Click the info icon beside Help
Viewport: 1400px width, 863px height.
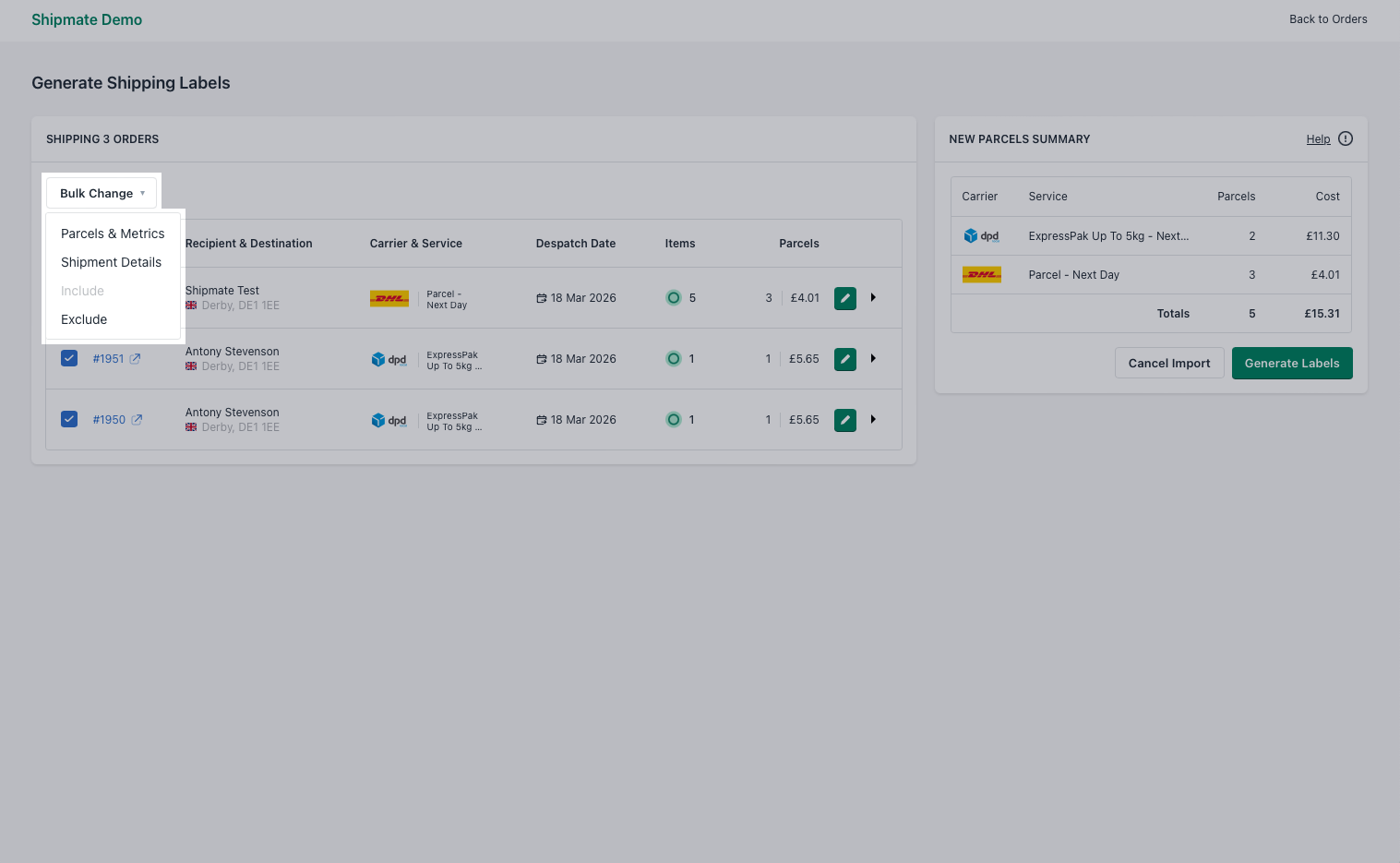(x=1345, y=138)
